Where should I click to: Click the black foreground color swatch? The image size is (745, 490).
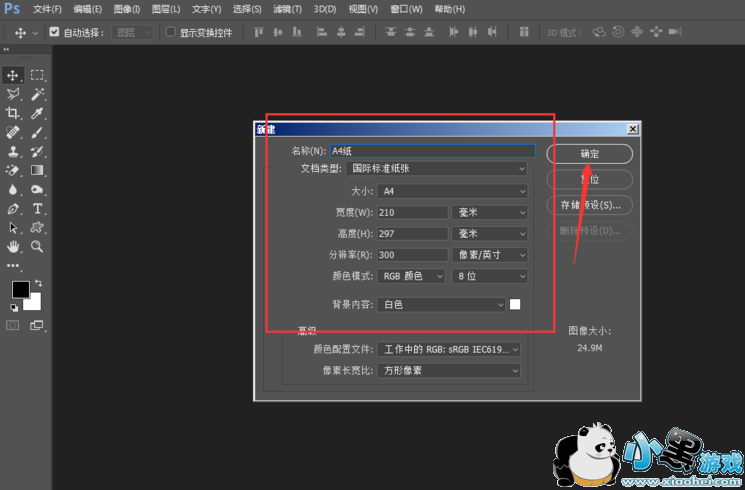(20, 290)
